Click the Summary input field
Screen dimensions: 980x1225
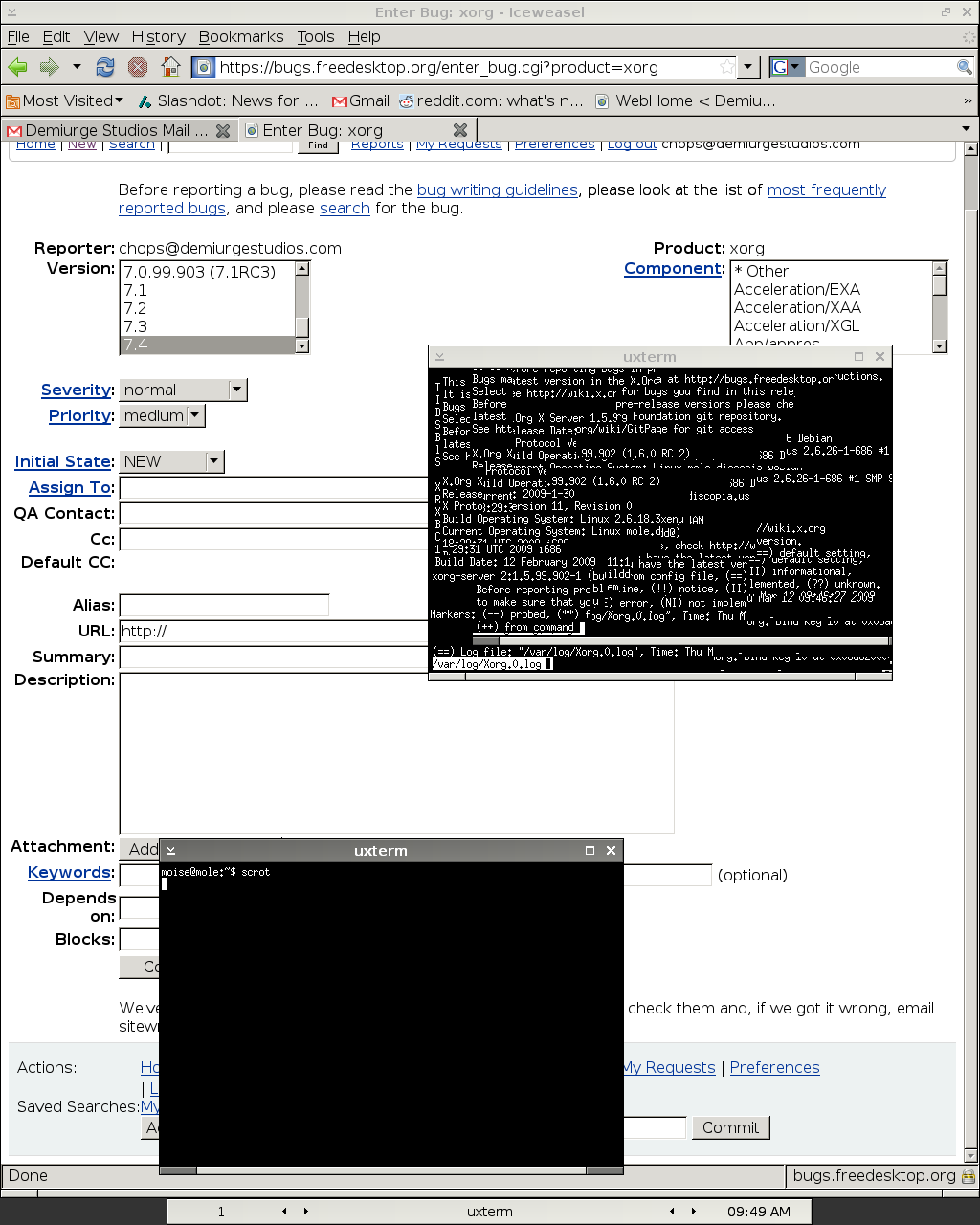coord(273,657)
